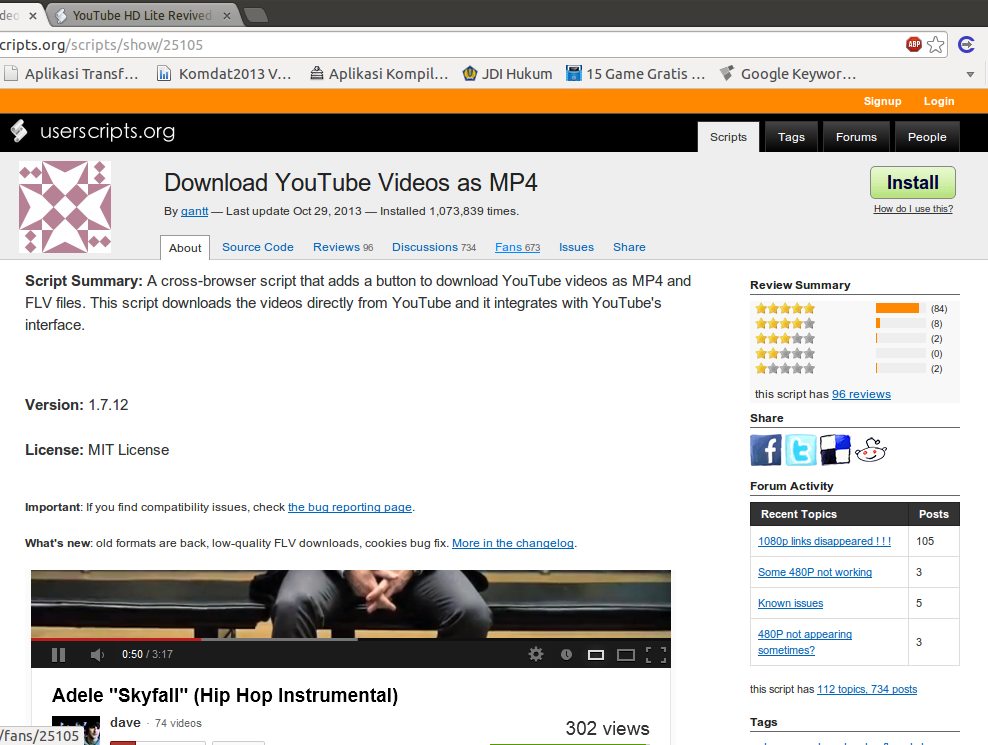
Task: Click the script's pink identicon avatar
Action: coord(65,207)
